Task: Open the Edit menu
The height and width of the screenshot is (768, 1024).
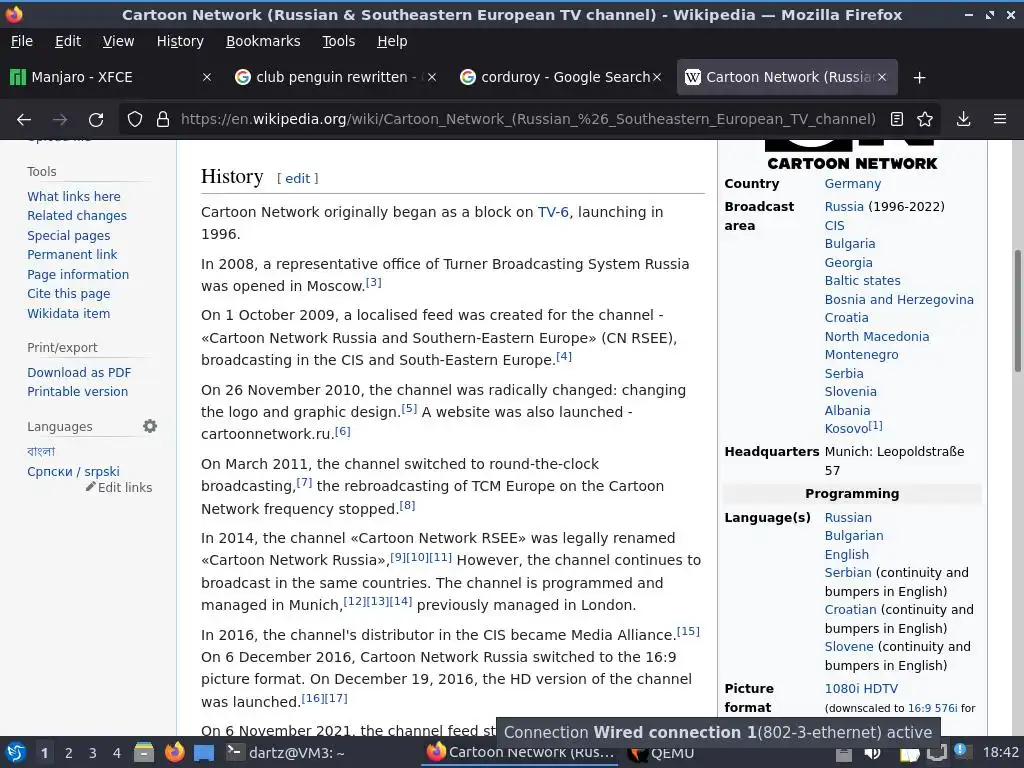Action: [x=68, y=41]
